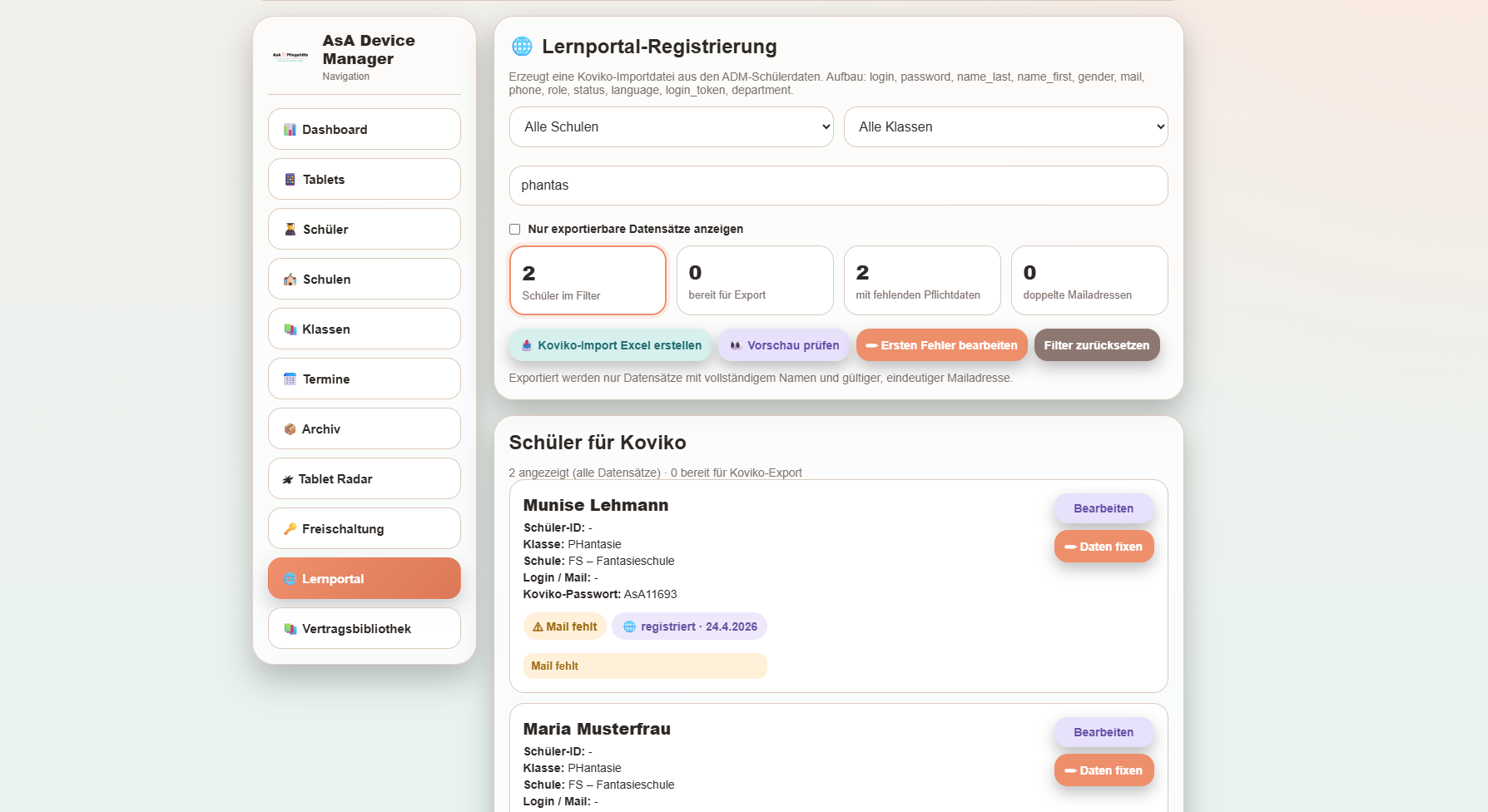This screenshot has height=812, width=1488.
Task: Click the AsA Pflegehilfe logo
Action: pos(290,56)
